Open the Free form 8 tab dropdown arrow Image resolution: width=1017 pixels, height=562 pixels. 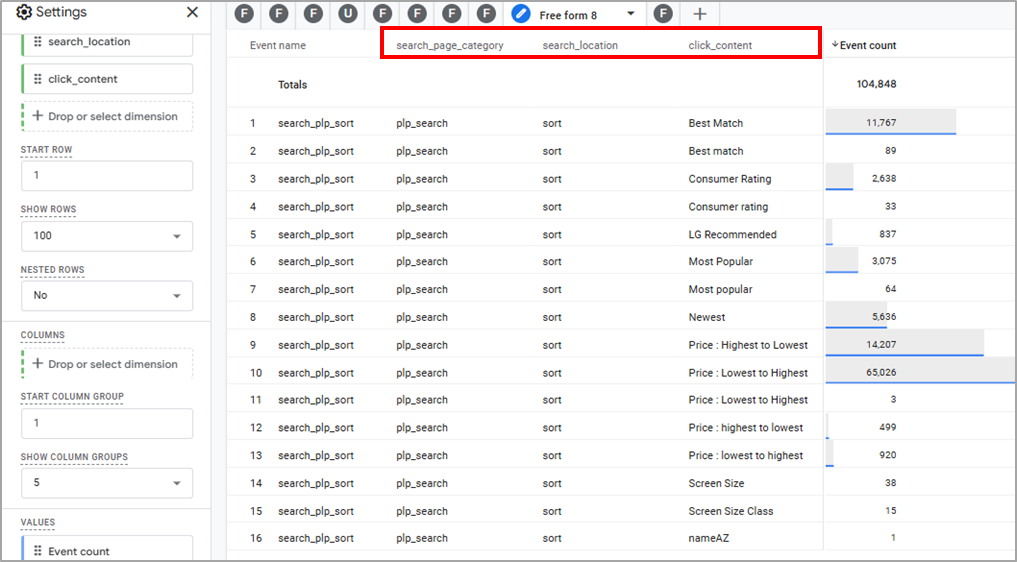tap(630, 14)
